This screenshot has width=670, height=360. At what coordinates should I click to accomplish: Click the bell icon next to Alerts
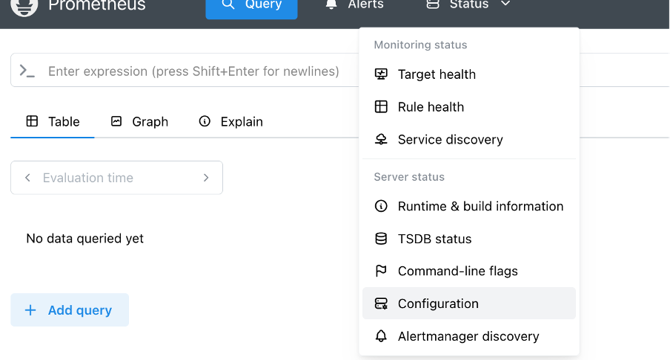(x=331, y=4)
